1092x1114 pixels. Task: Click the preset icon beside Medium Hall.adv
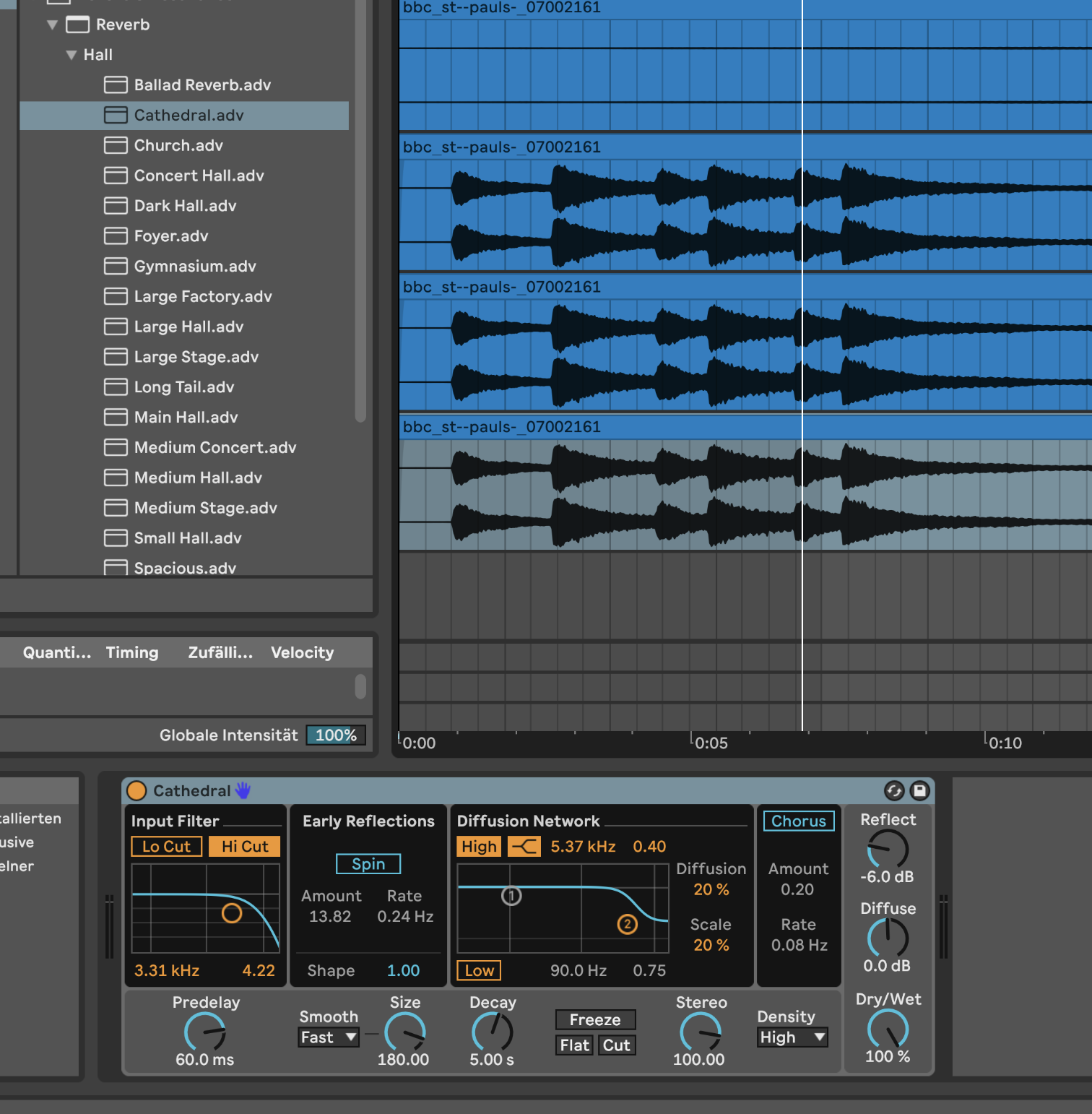point(116,478)
